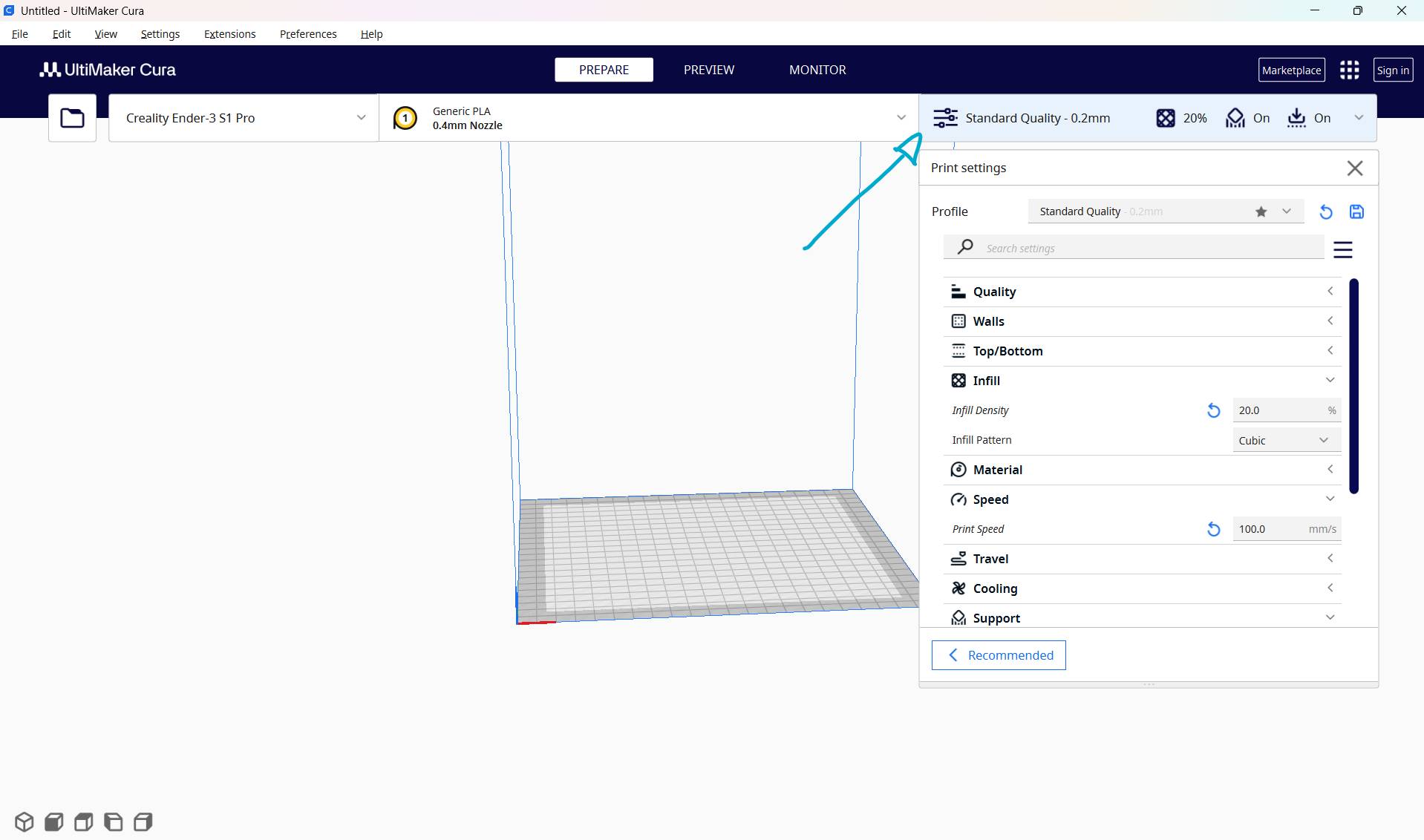Click the support On icon in header
Screen dimensions: 1424x840
point(1235,118)
